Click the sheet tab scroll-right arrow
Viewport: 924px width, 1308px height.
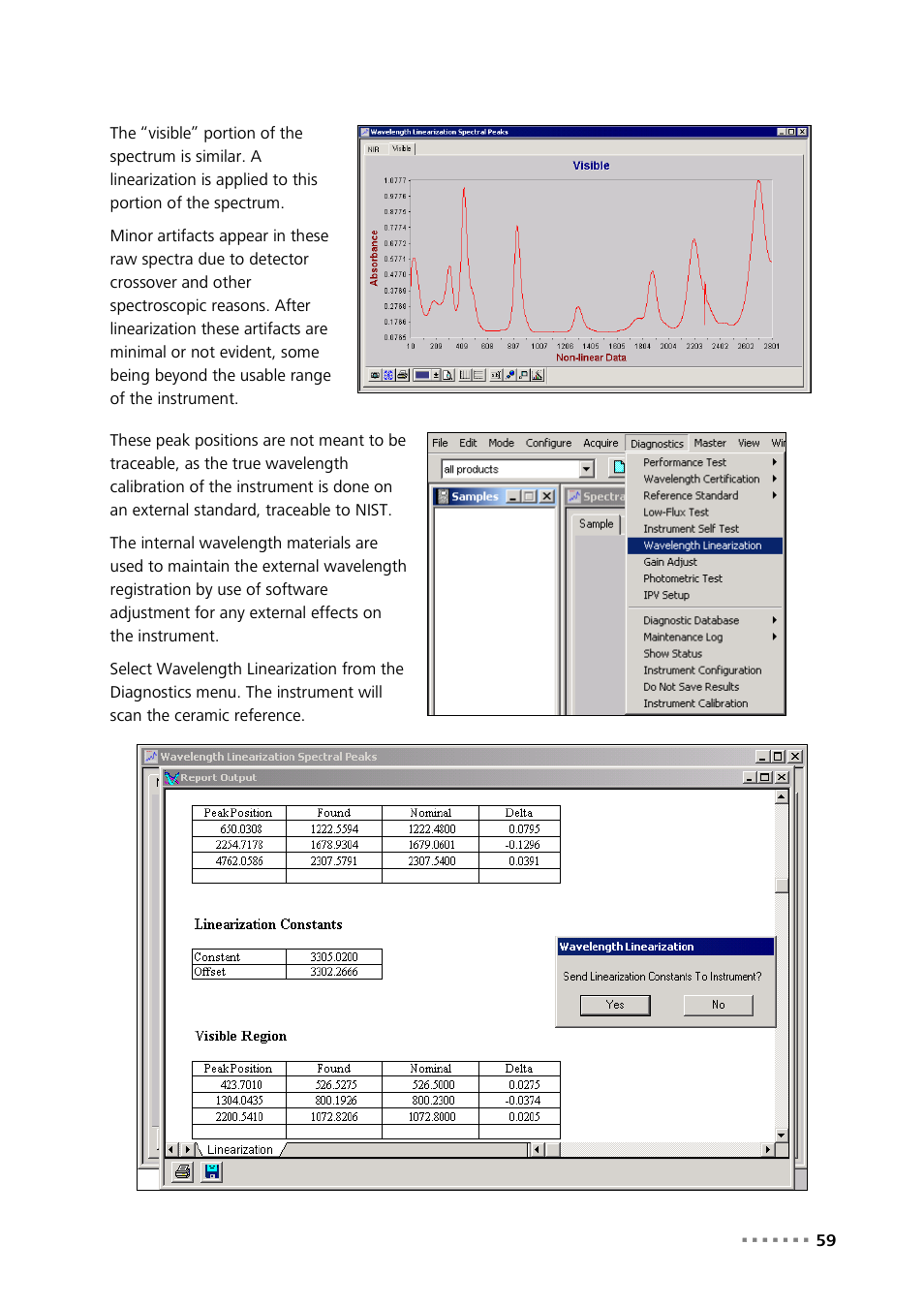coord(188,1150)
